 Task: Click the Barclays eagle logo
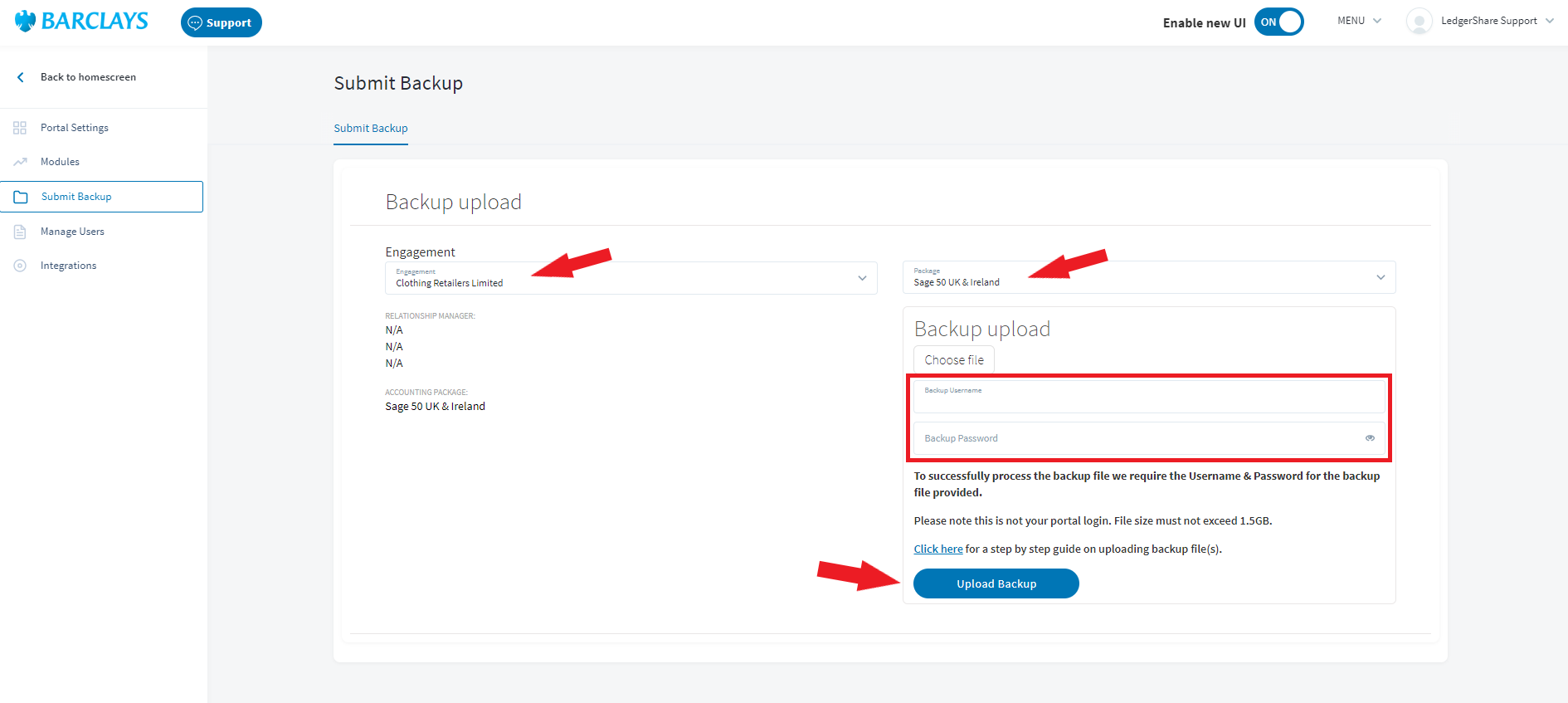coord(26,22)
